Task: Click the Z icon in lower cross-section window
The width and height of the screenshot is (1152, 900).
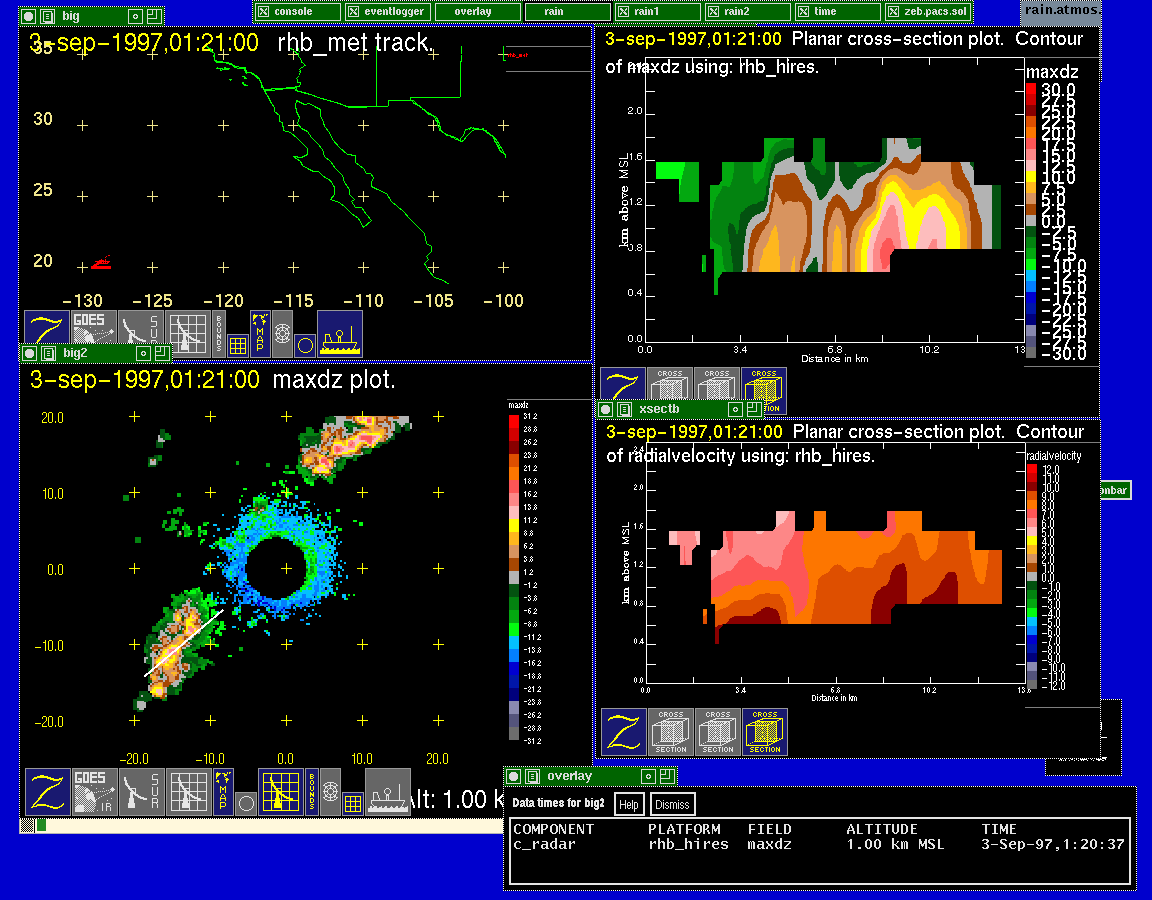Action: 623,732
